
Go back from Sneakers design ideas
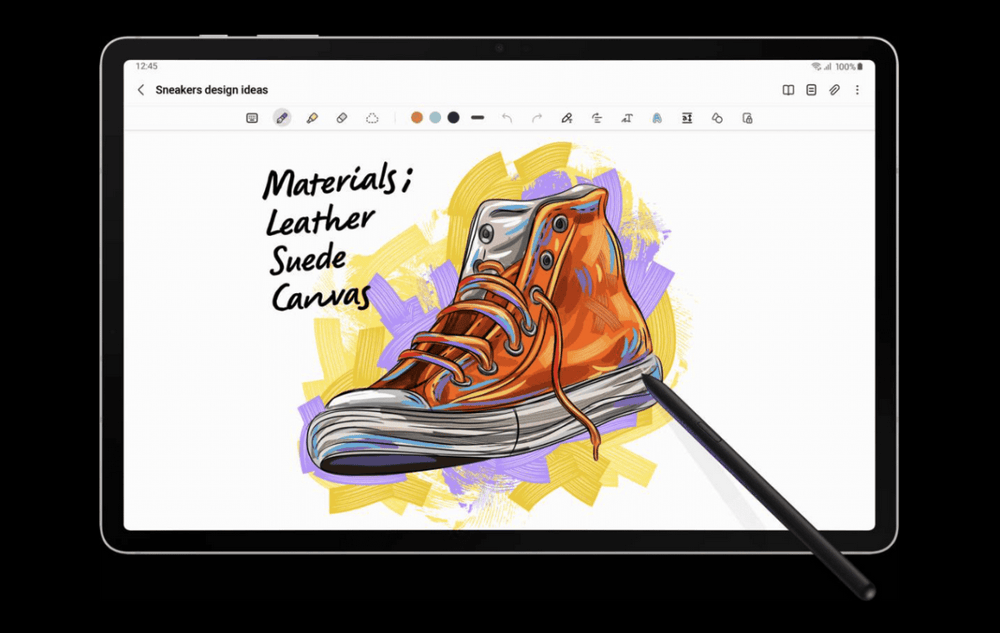coord(141,90)
